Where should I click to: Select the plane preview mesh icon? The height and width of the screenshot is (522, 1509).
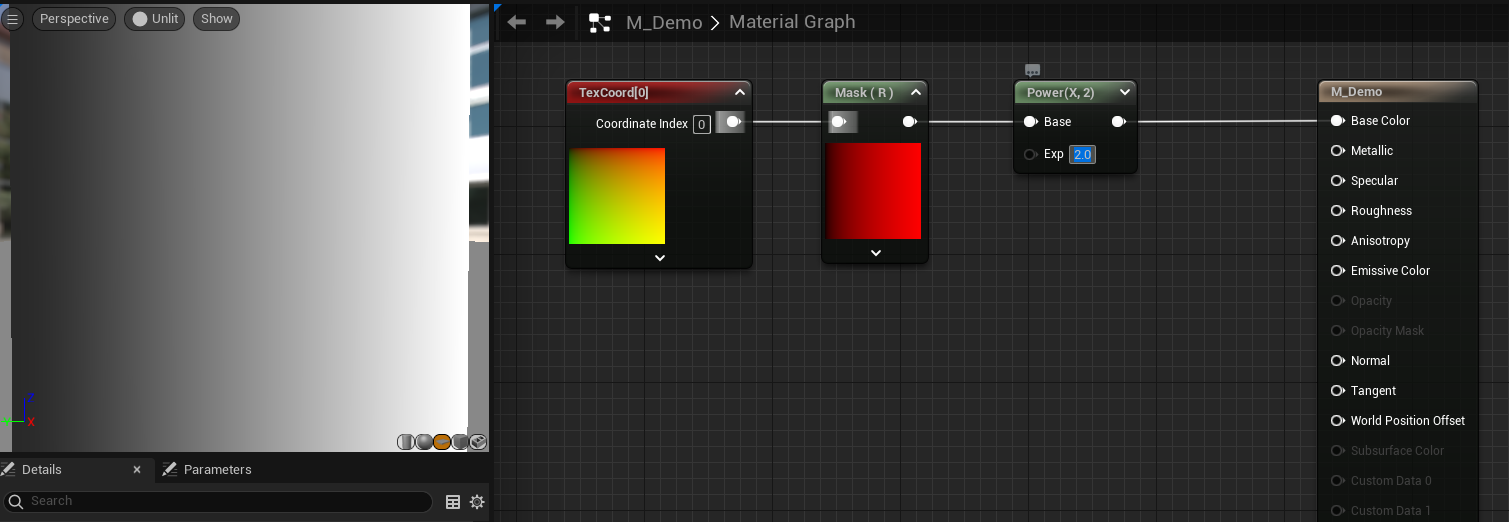442,442
